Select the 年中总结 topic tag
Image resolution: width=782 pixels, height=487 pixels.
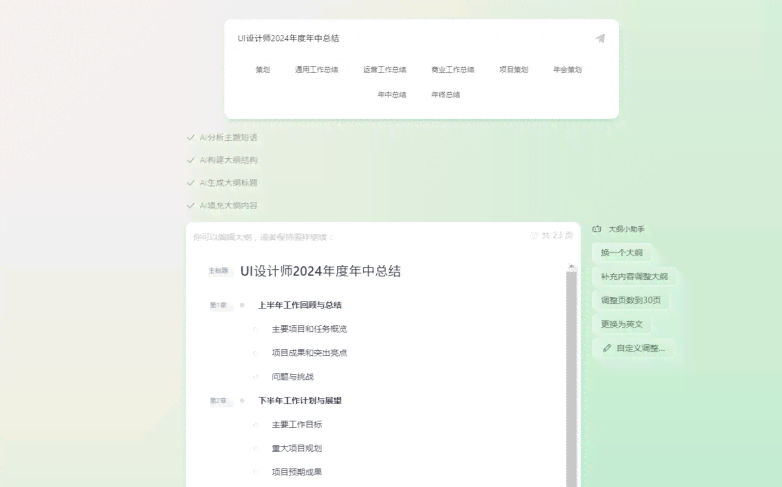click(391, 94)
